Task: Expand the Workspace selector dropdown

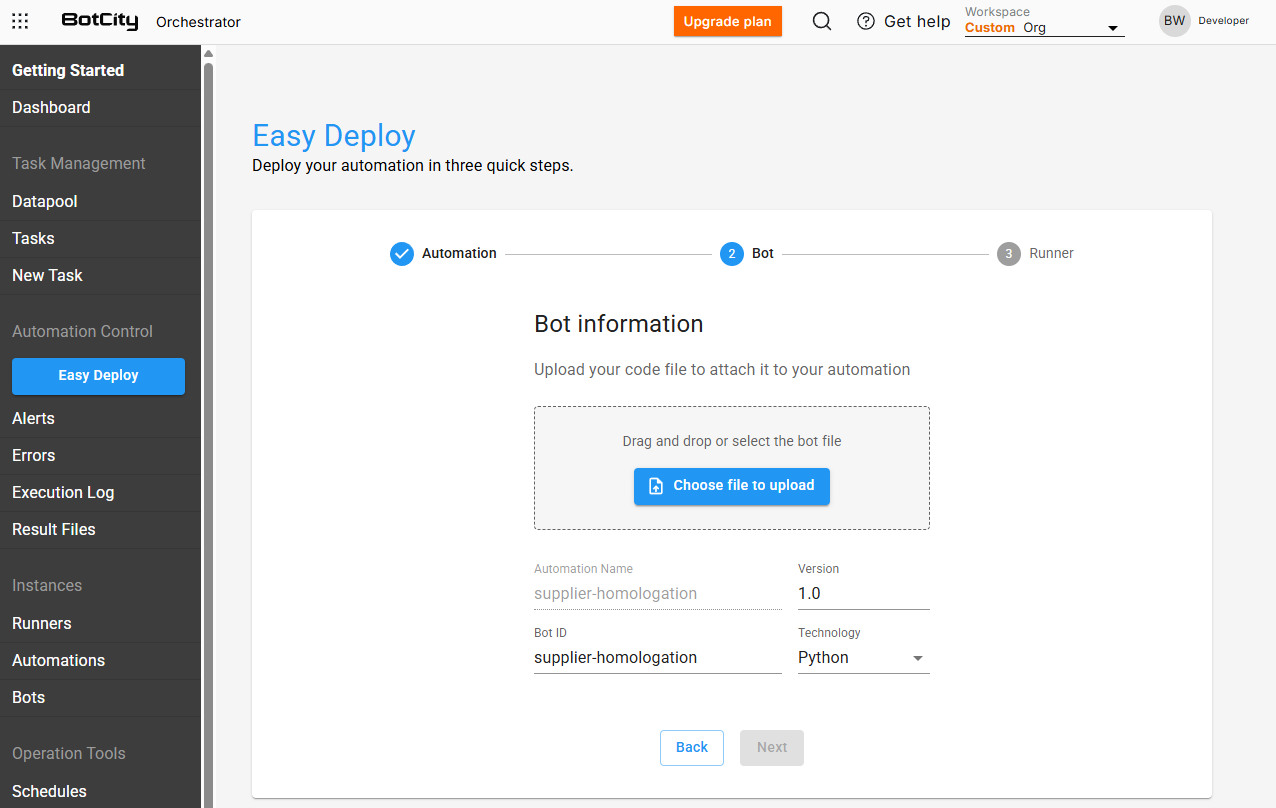Action: [x=1044, y=28]
